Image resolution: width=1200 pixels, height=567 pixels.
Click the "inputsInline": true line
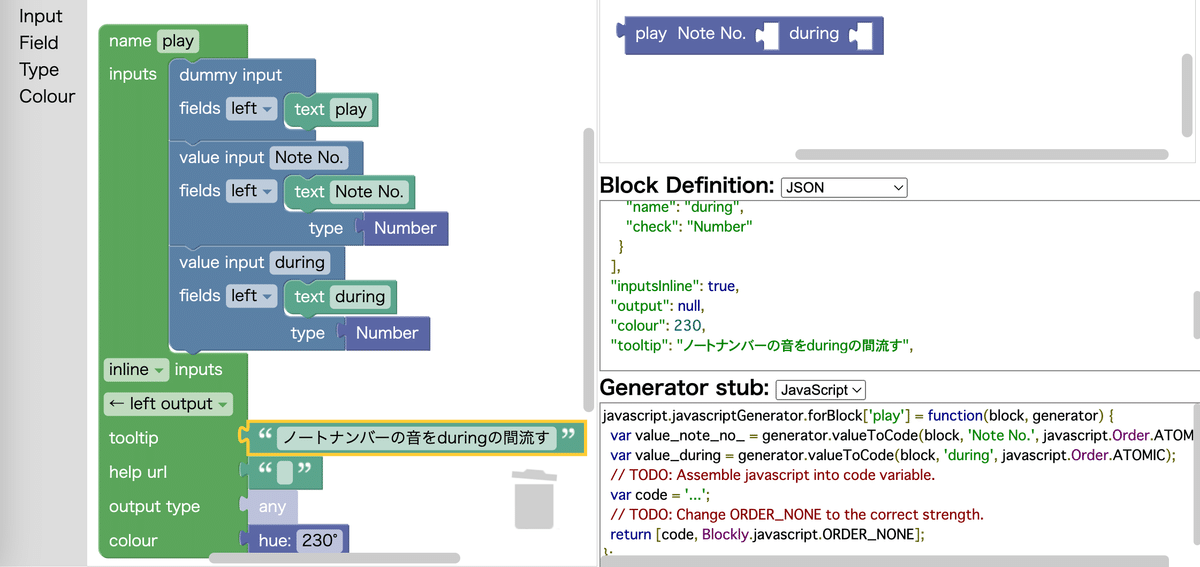pos(674,286)
